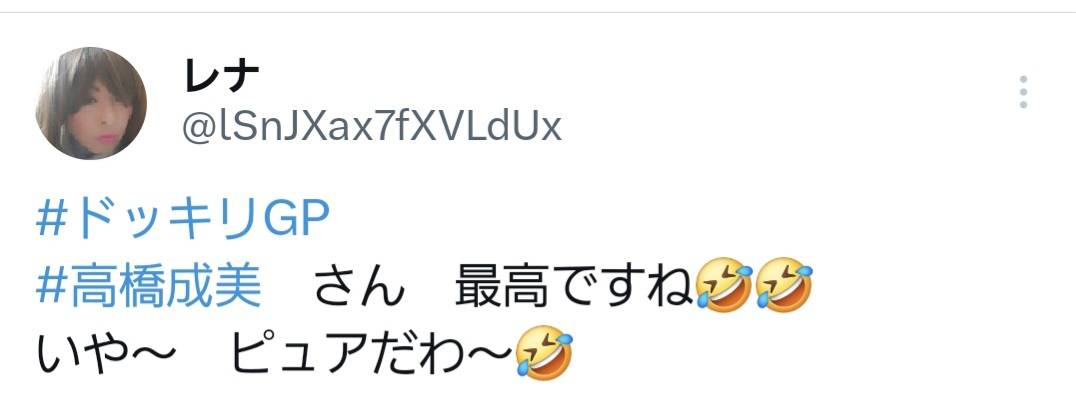
Task: Click the display name レナ
Action: (221, 75)
